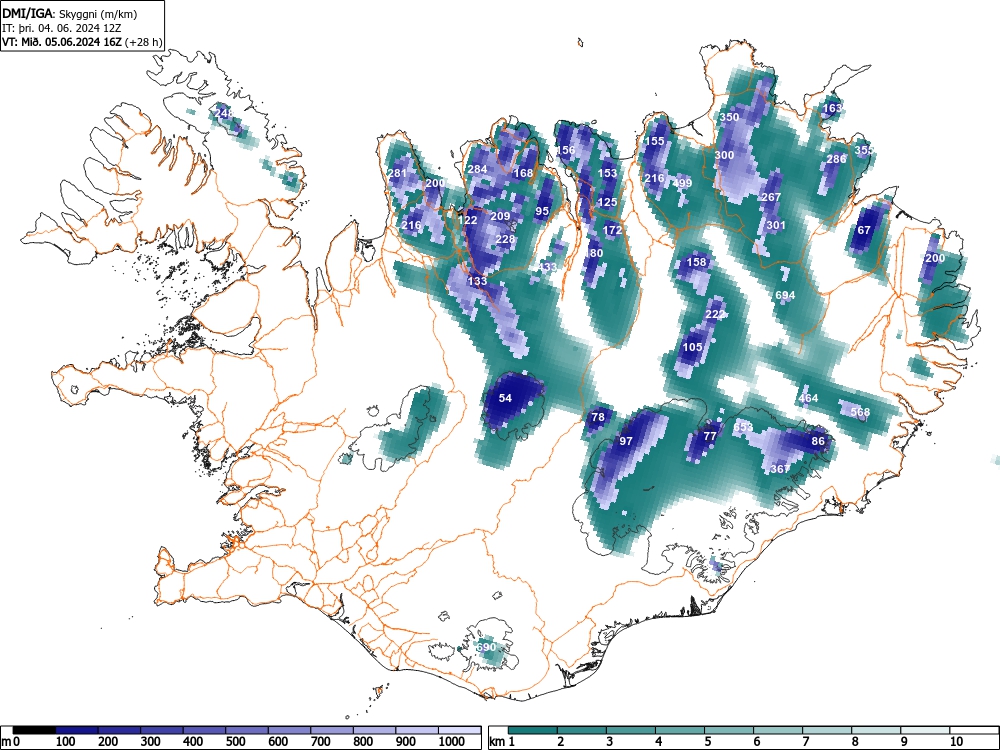Click the 78 value label
Screen dimensions: 1000x750
coord(598,417)
